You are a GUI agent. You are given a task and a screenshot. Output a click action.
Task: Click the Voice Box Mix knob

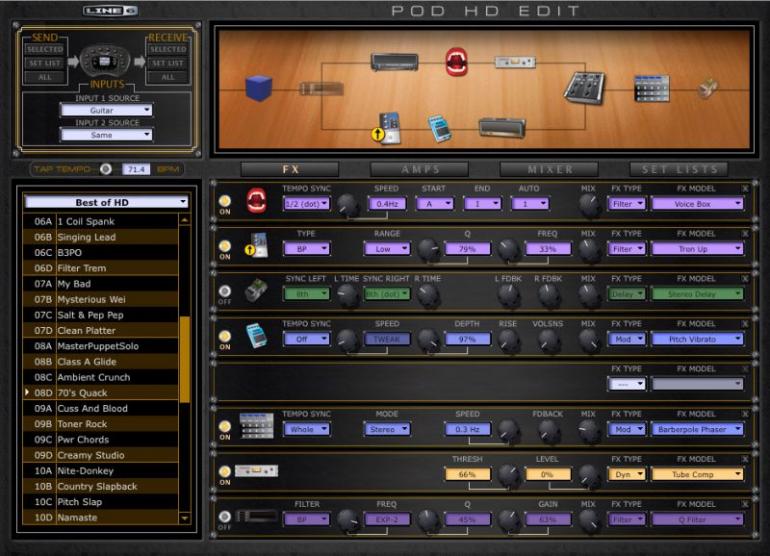click(588, 205)
